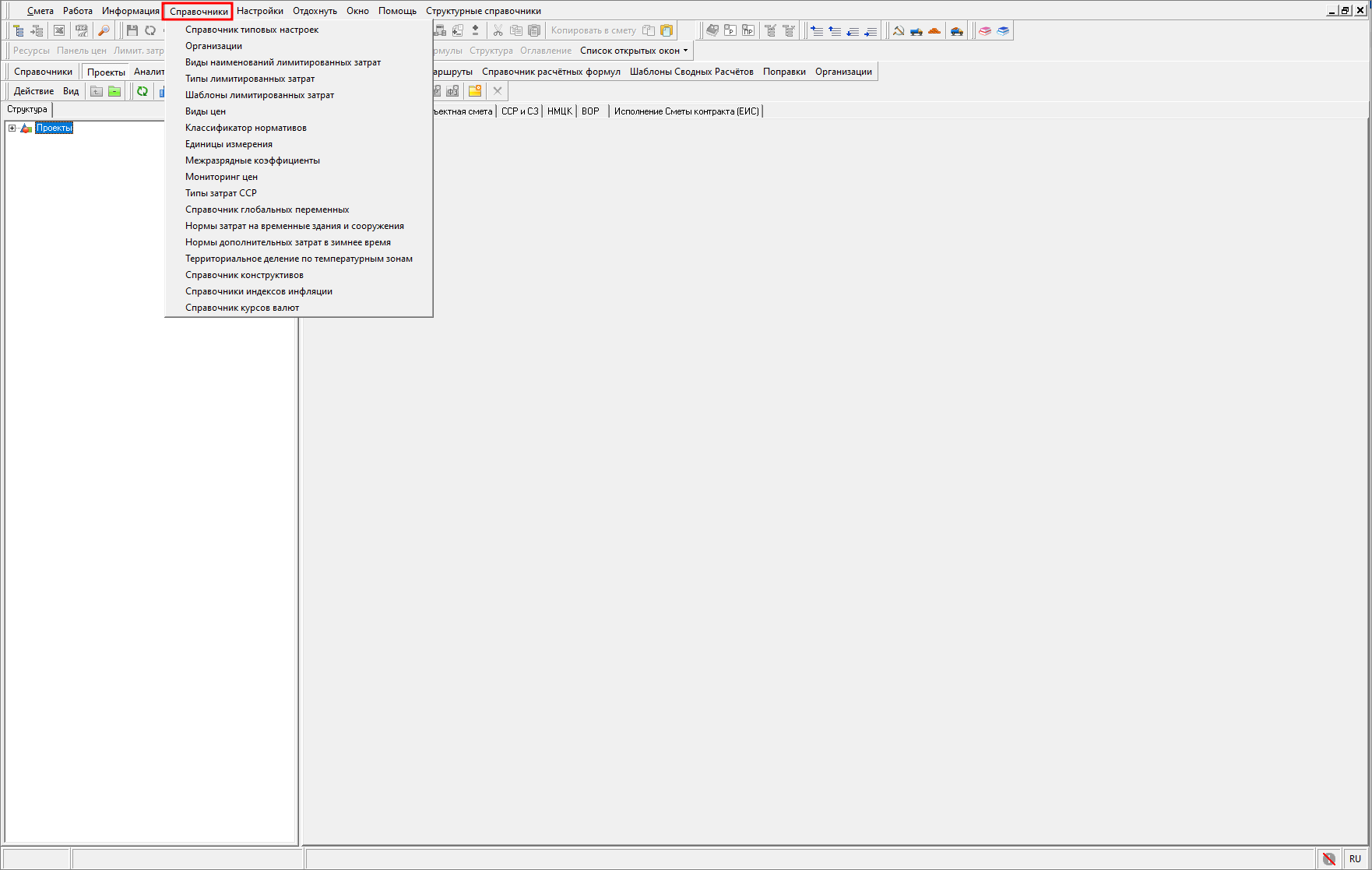
Task: Click the scissors cut icon
Action: tap(498, 30)
